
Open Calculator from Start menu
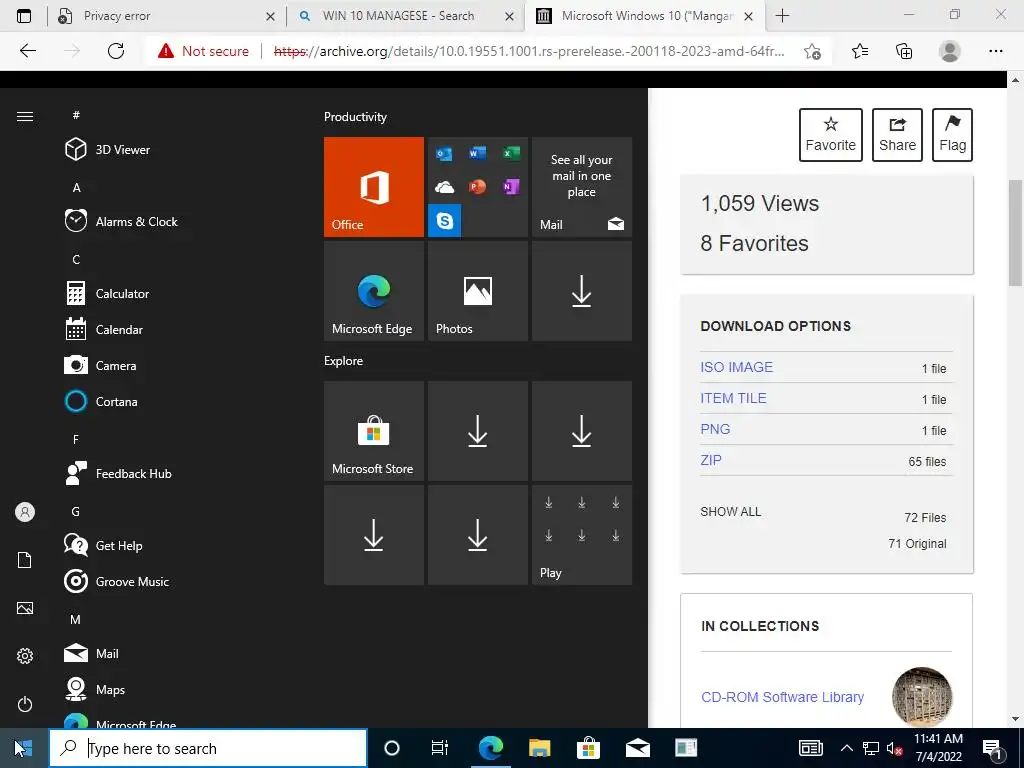tap(107, 294)
